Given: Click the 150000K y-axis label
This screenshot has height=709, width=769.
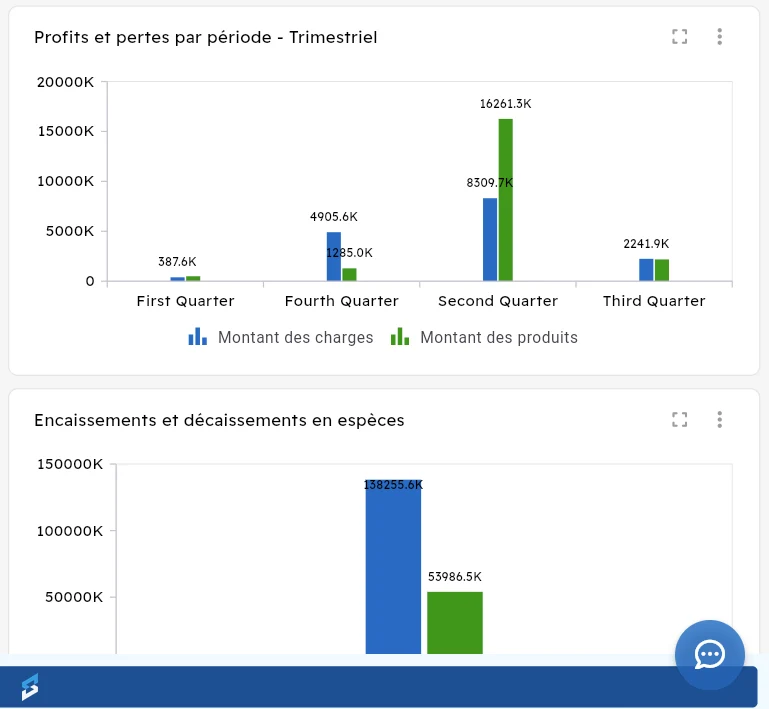Looking at the screenshot, I should tap(70, 464).
